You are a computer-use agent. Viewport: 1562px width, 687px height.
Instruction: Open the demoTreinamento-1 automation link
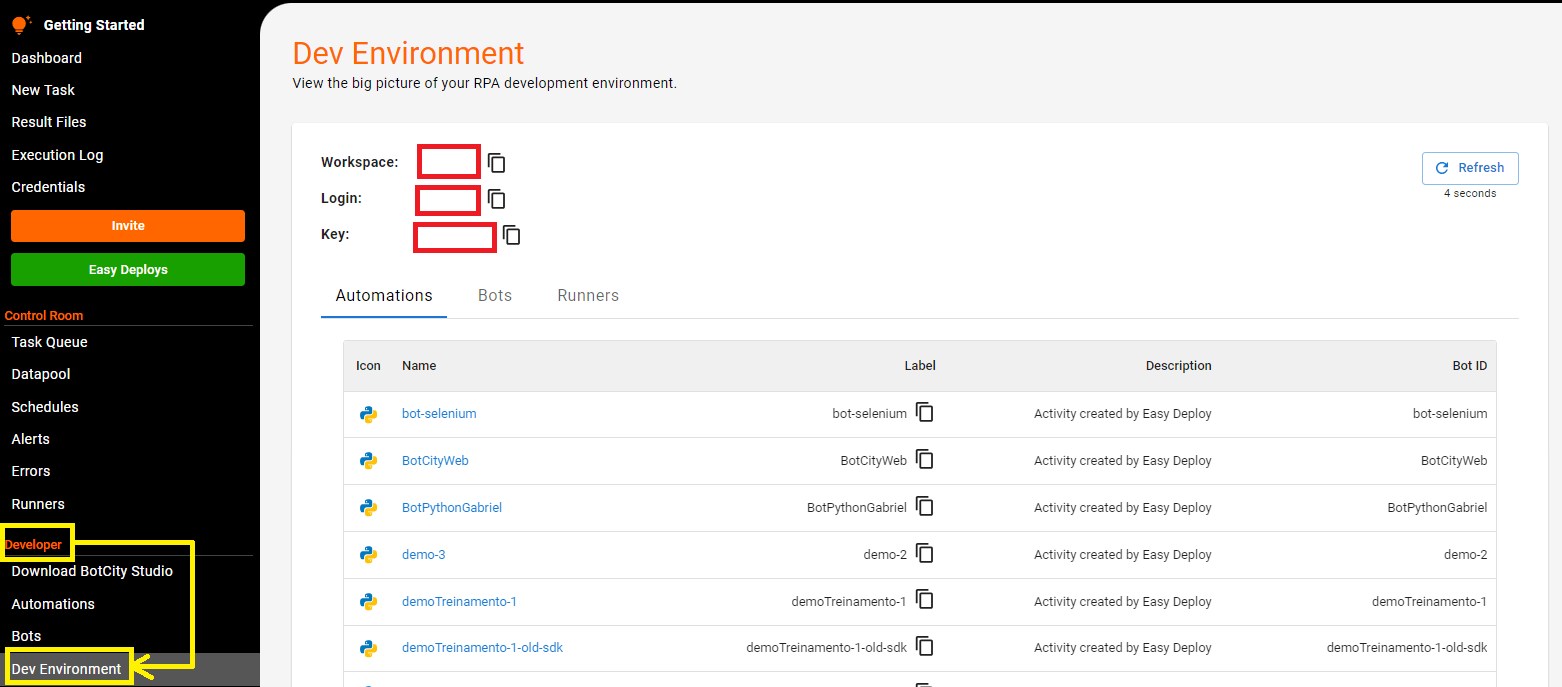pyautogui.click(x=459, y=601)
